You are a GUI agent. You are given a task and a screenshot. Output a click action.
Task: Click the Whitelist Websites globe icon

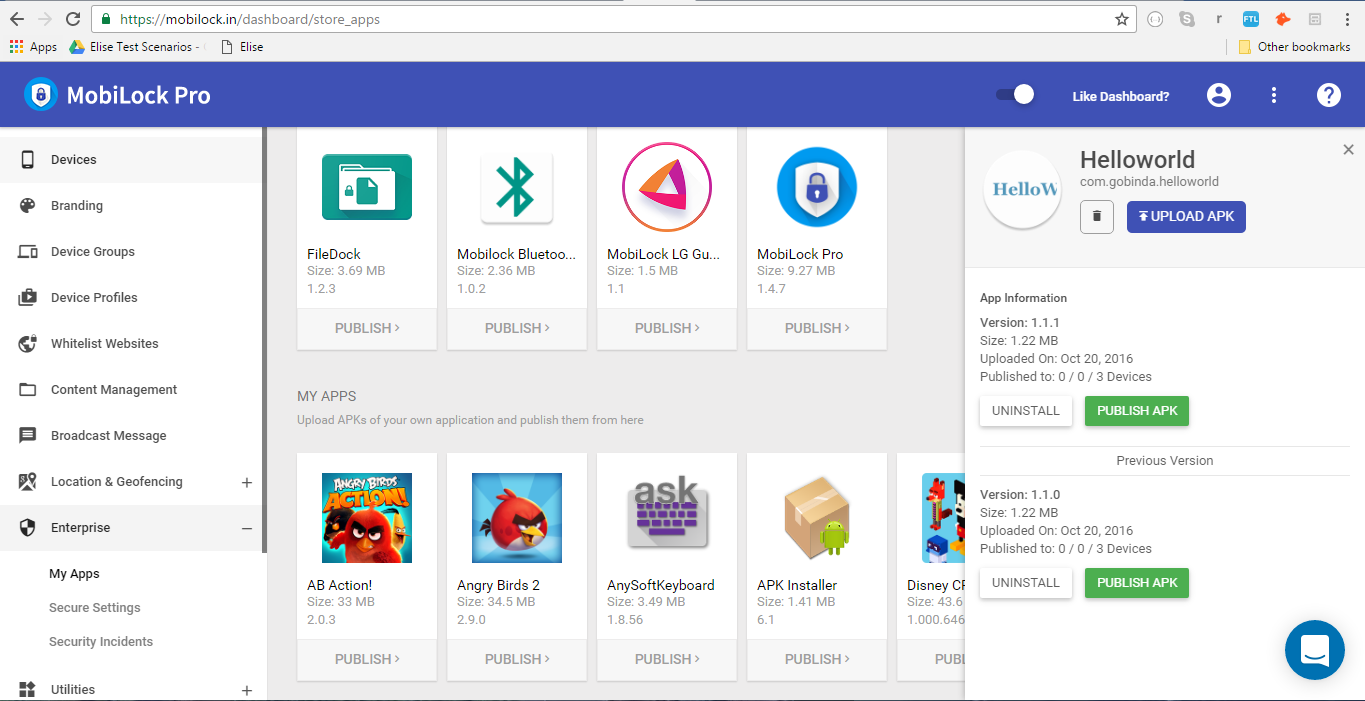[x=28, y=344]
